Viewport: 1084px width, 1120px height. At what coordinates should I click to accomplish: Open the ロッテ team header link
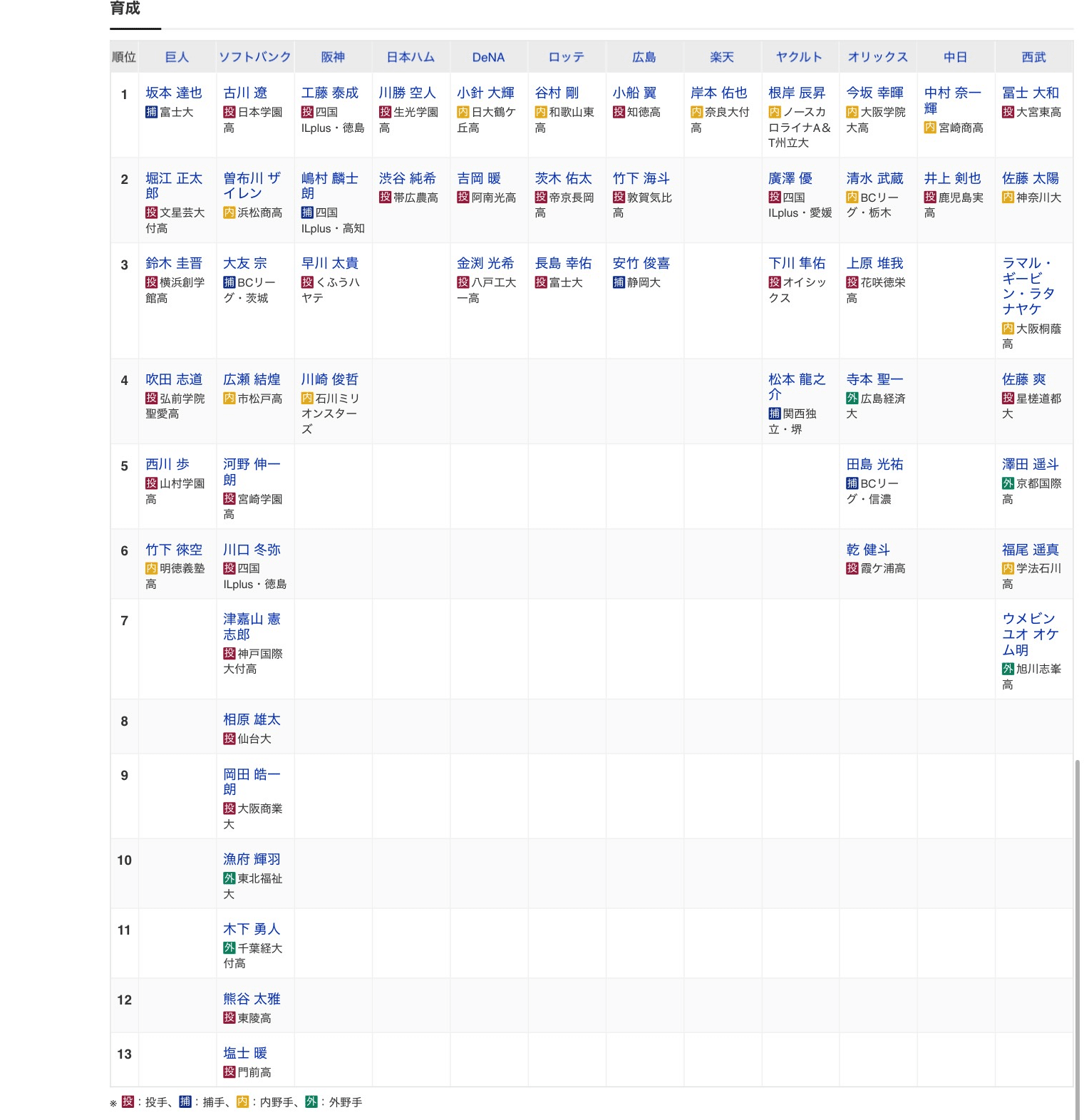pos(567,57)
